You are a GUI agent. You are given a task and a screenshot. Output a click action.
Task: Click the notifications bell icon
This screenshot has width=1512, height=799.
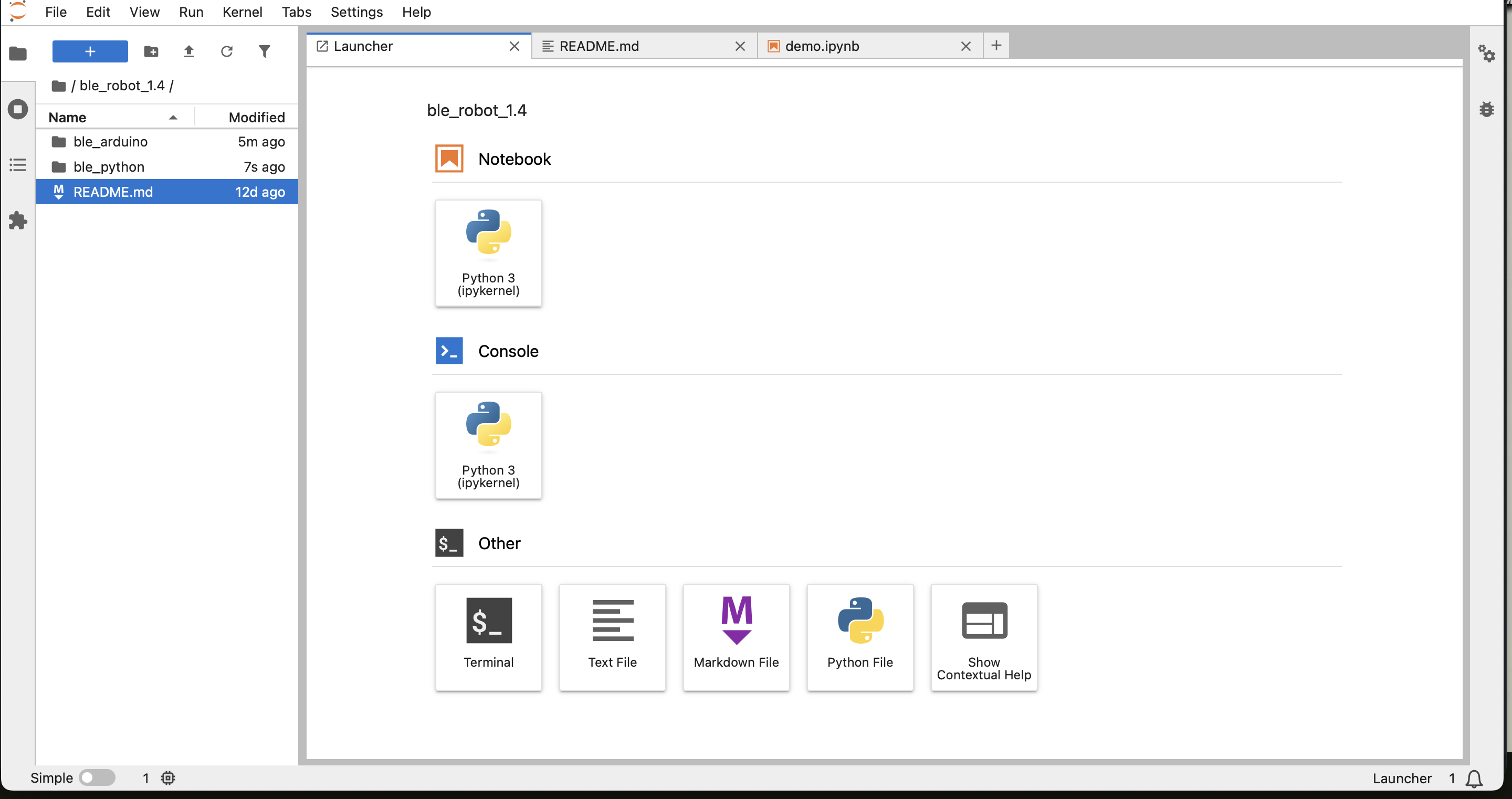(1474, 779)
